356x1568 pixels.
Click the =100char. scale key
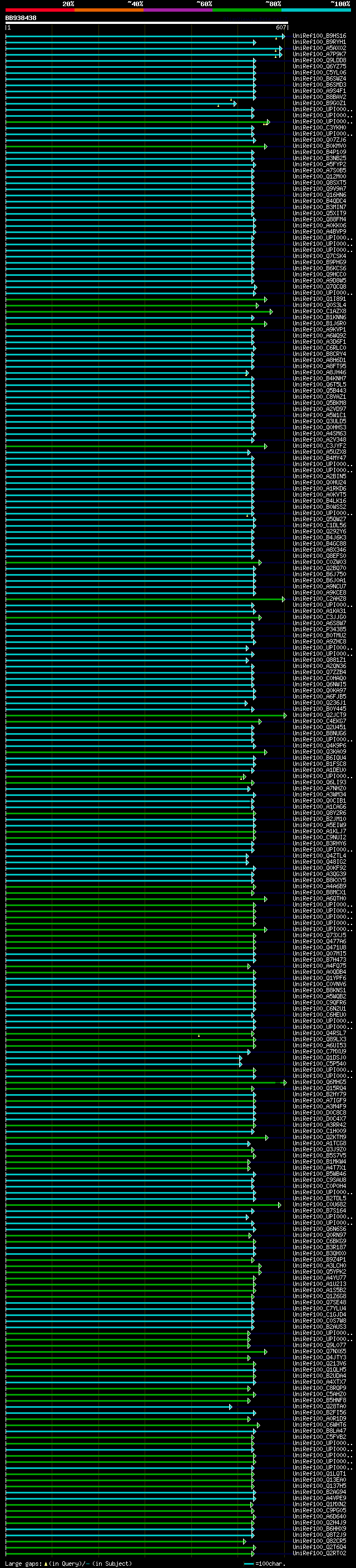[265, 1563]
